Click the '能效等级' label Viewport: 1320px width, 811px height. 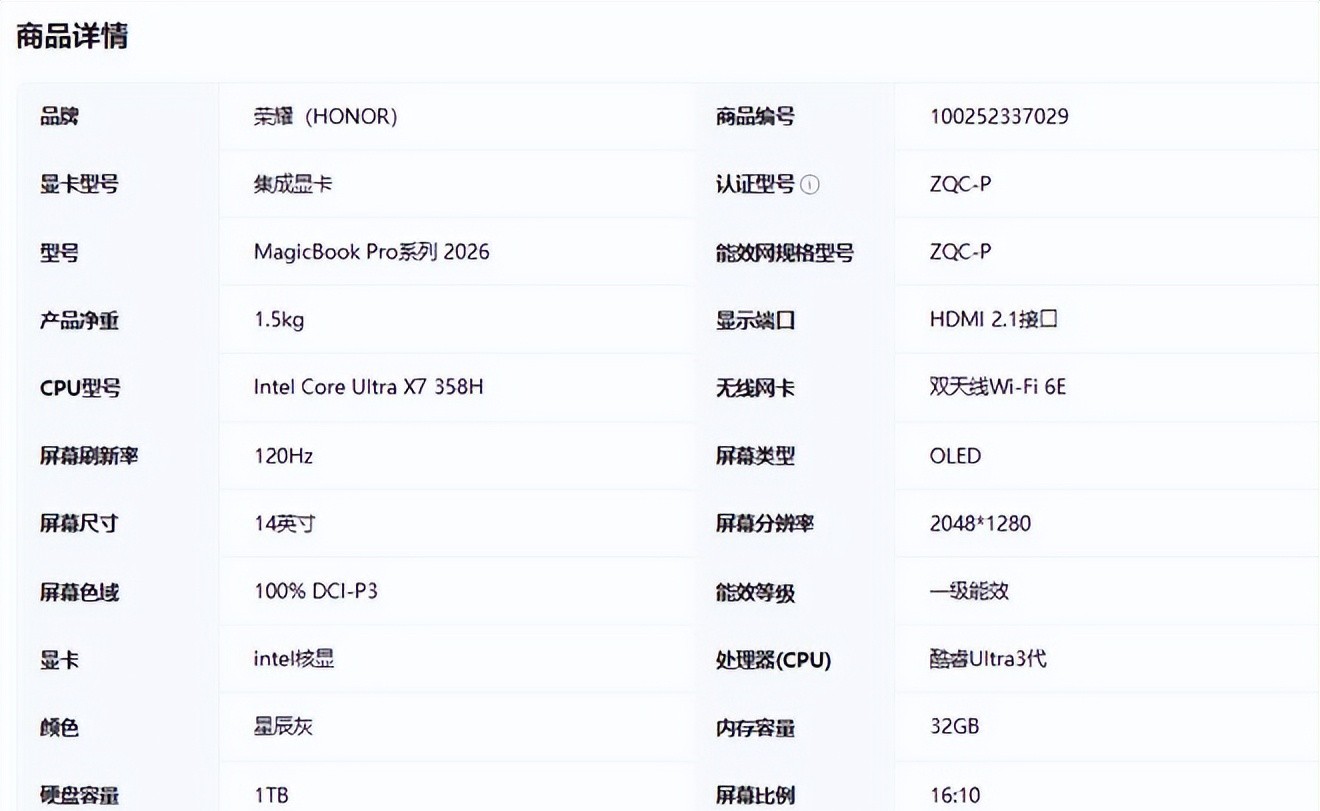pyautogui.click(x=755, y=592)
